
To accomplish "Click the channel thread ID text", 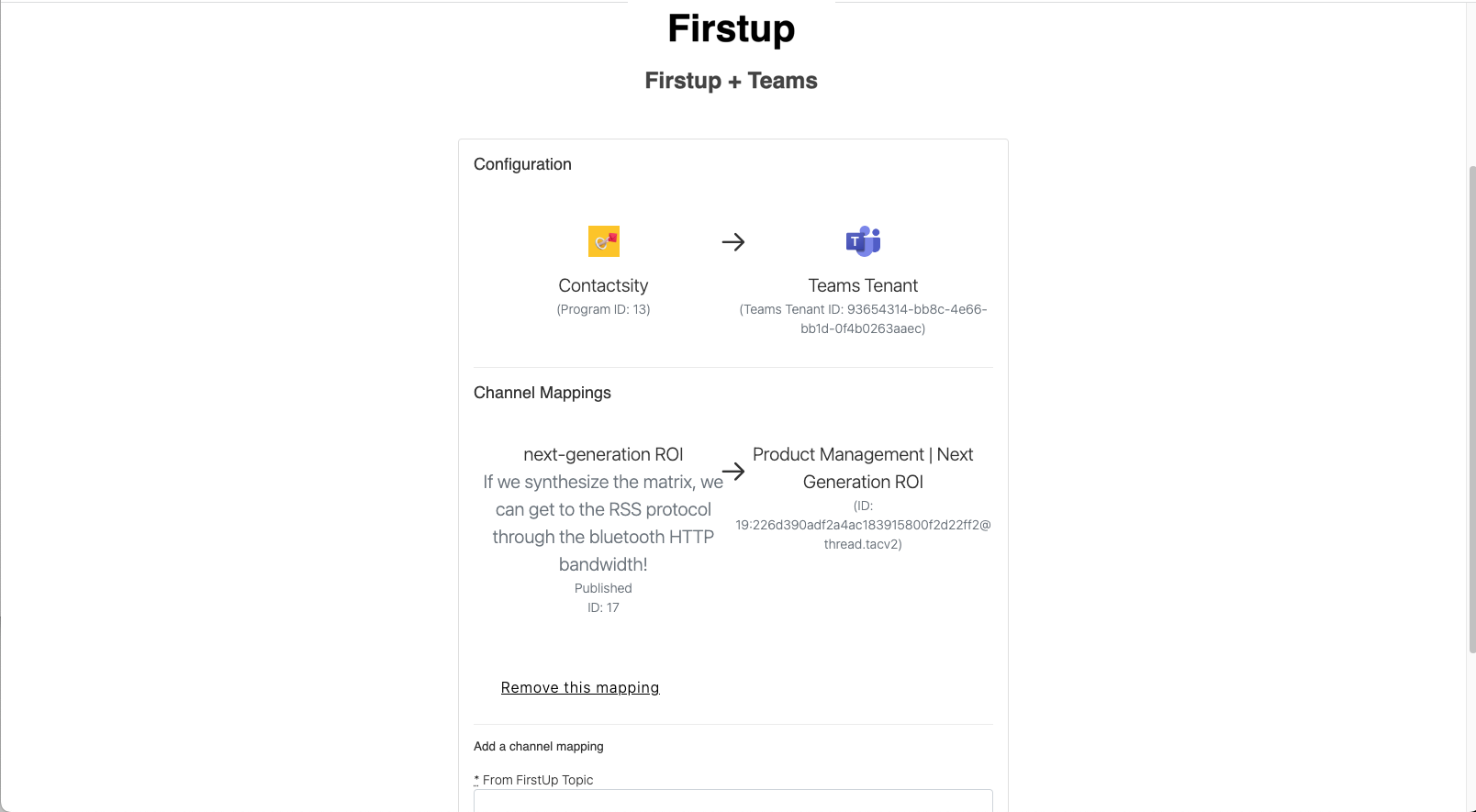I will (863, 525).
